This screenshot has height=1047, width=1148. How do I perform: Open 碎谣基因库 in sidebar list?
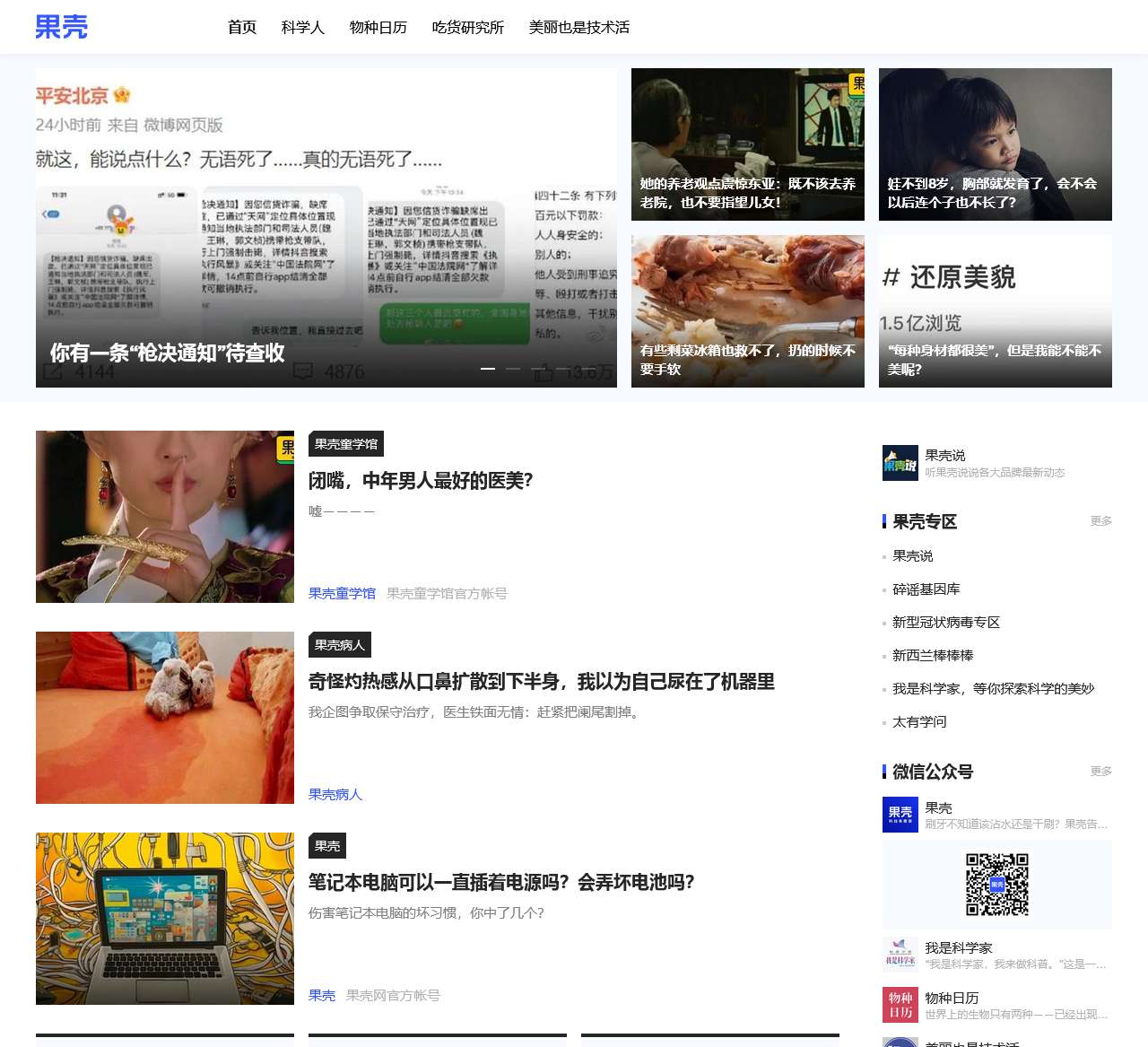pyautogui.click(x=926, y=589)
